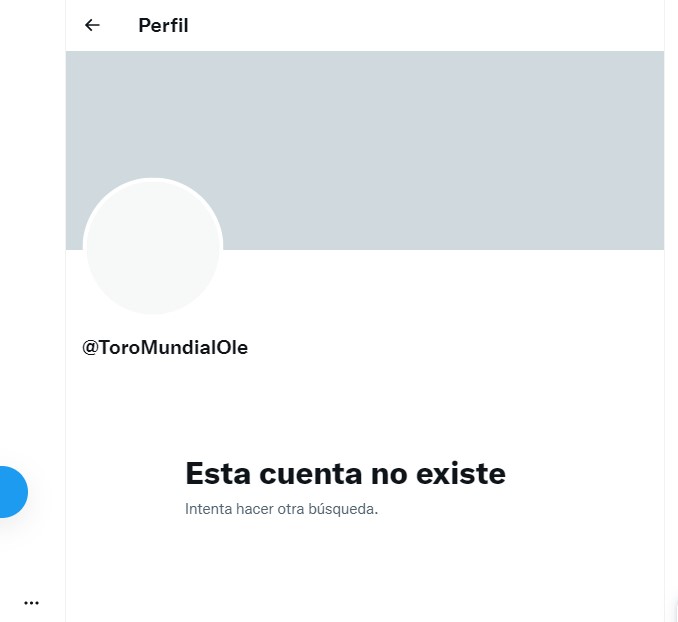The image size is (678, 622).
Task: Click the top-right corner of the gray banner
Action: [x=650, y=62]
